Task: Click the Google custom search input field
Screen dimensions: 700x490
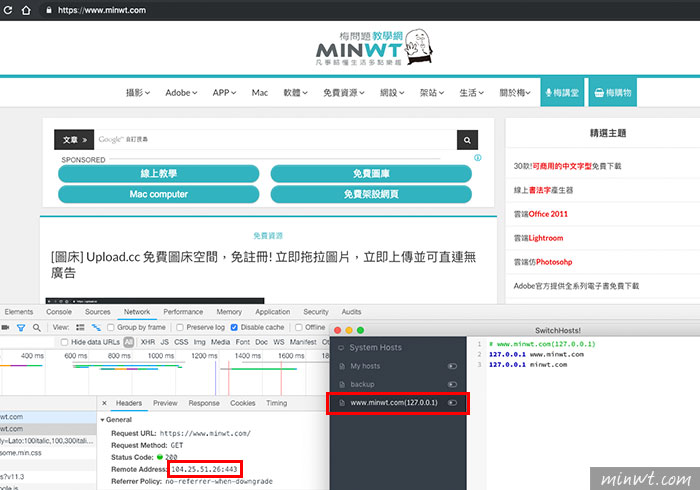Action: click(275, 140)
